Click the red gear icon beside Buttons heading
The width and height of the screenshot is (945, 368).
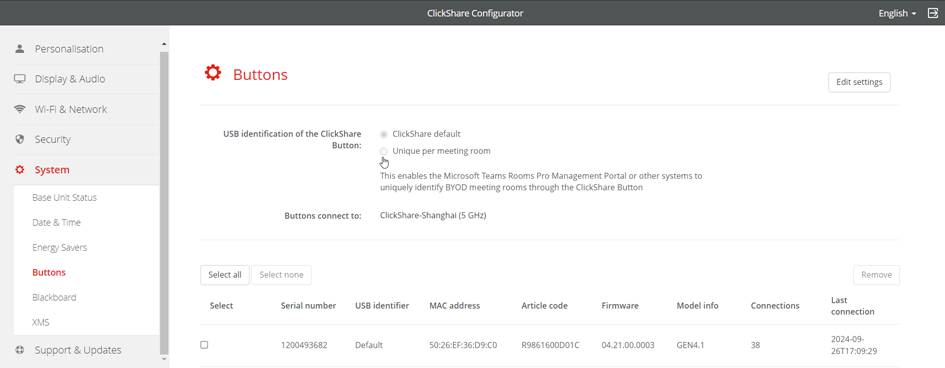coord(213,73)
